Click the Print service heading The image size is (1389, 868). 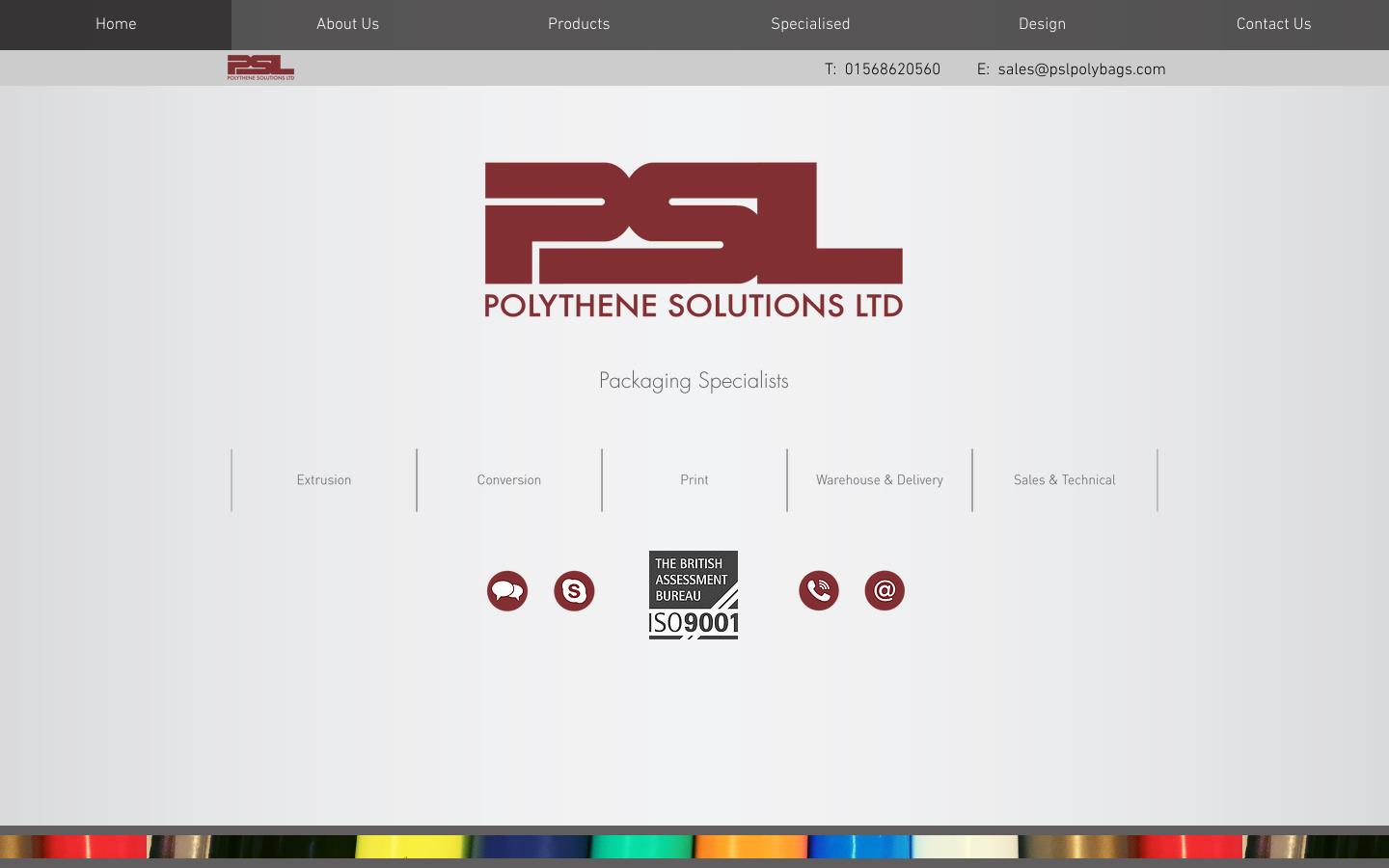tap(694, 479)
